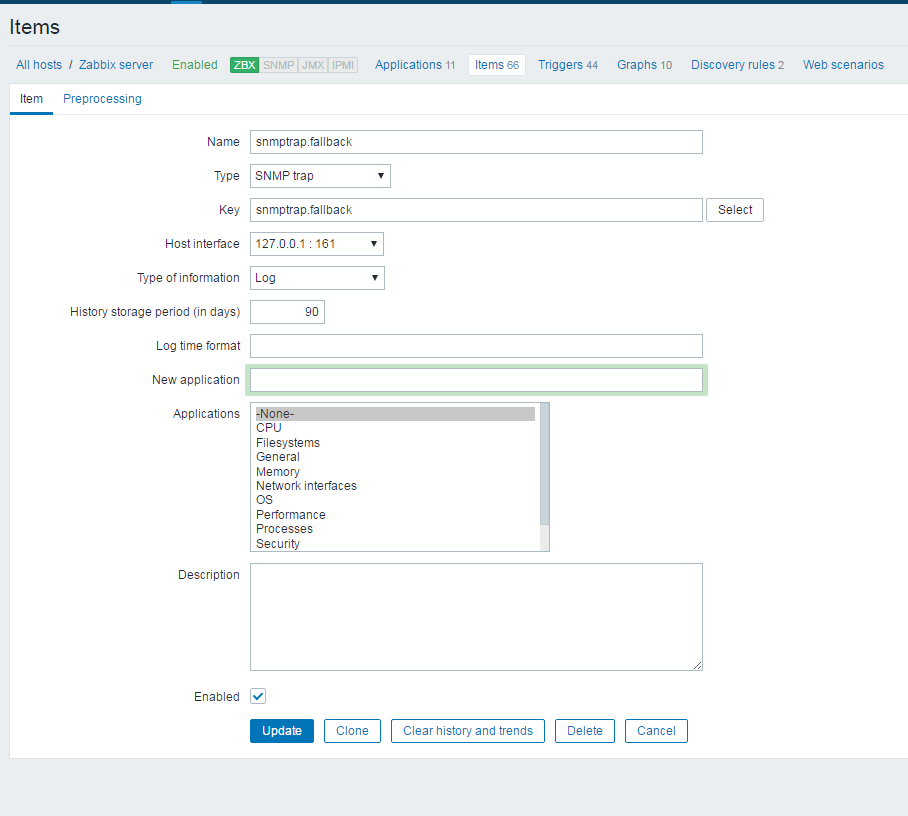Open Discovery rules 2 section
Screen dimensions: 908x816
(x=738, y=65)
